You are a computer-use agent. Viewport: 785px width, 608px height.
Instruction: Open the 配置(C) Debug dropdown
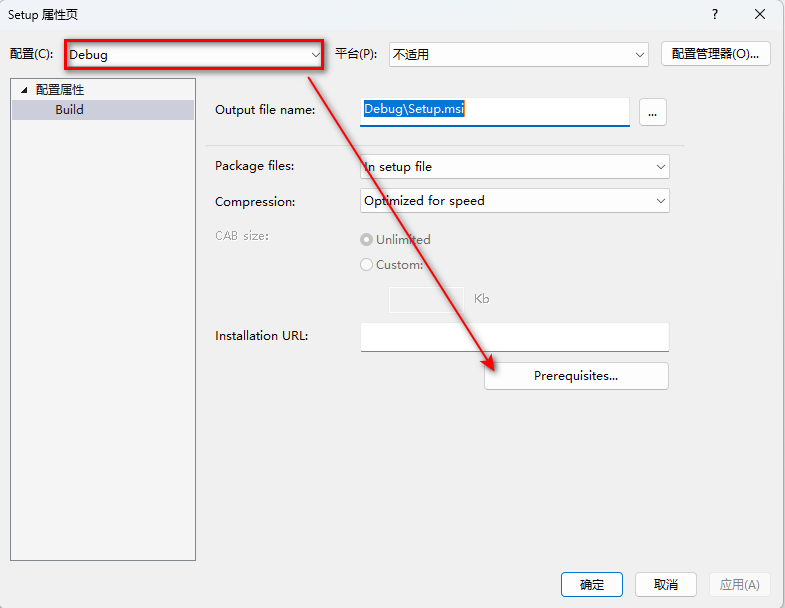pos(194,55)
